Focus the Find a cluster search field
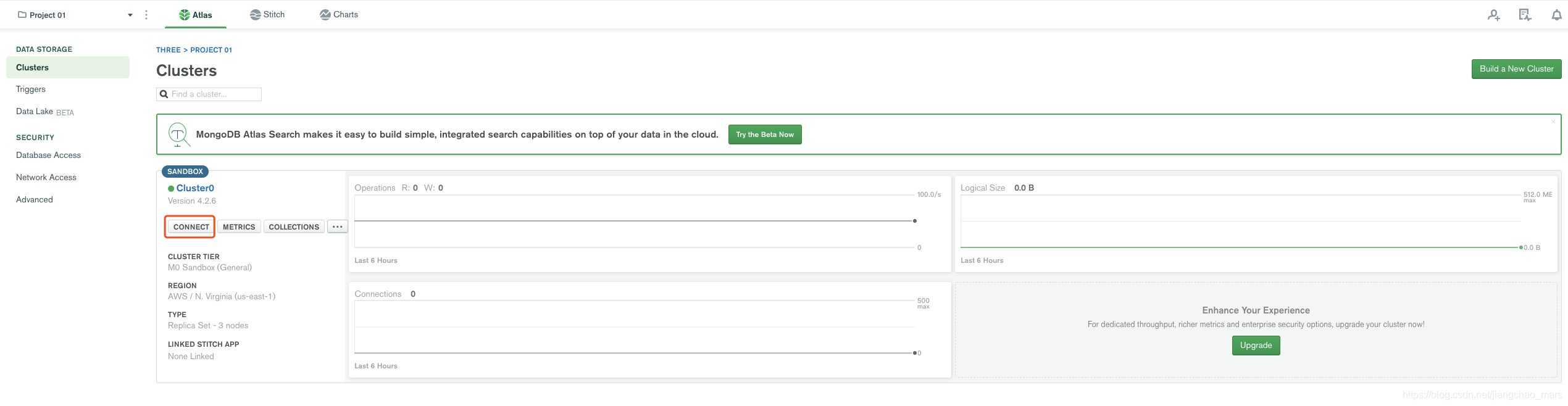The height and width of the screenshot is (406, 1568). tap(209, 94)
